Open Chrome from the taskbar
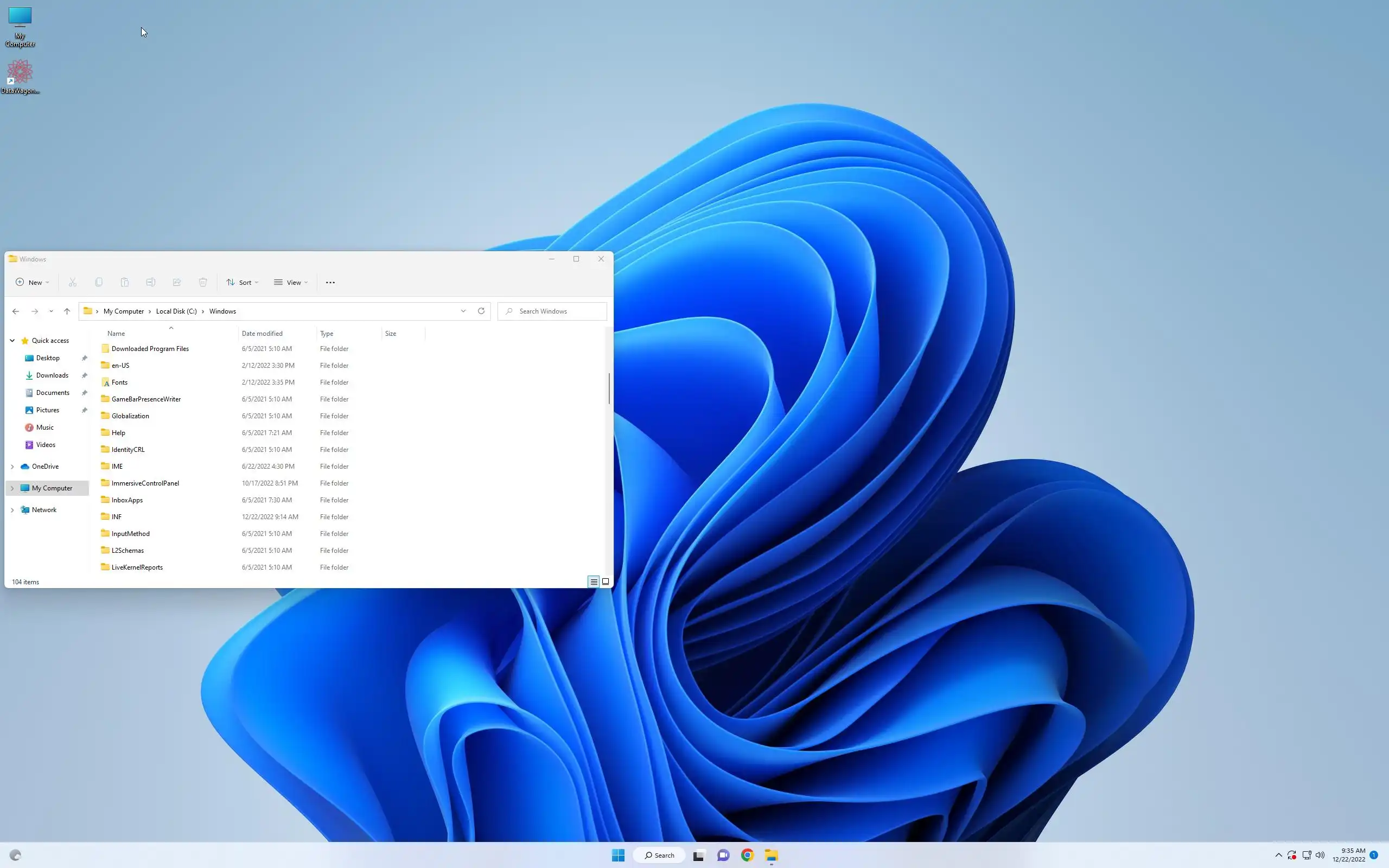Image resolution: width=1389 pixels, height=868 pixels. (747, 856)
